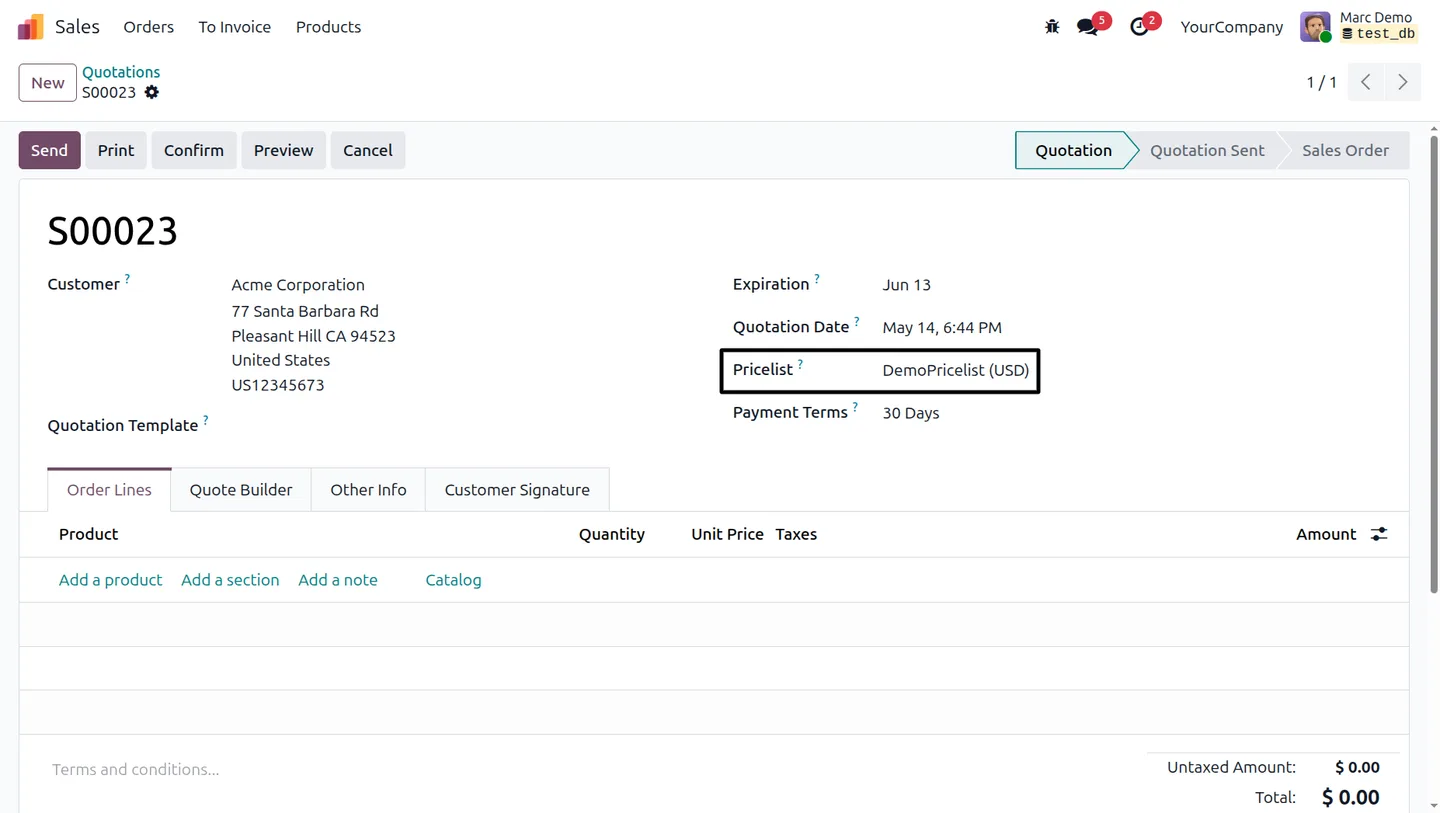Open the To Invoice menu
The height and width of the screenshot is (813, 1440).
235,27
